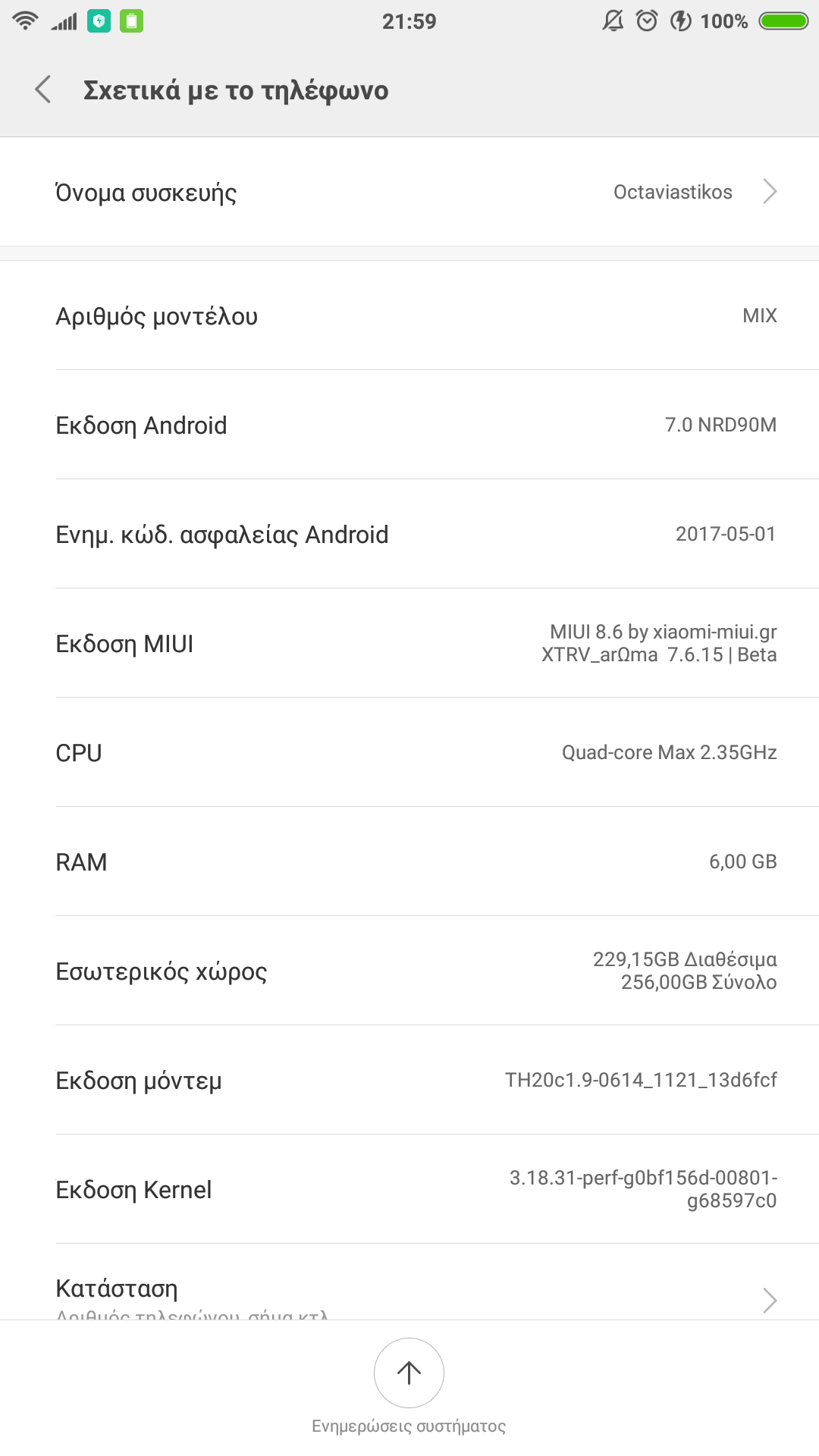This screenshot has width=819, height=1456.
Task: Tap the Εσωτερικός χώρος storage row
Action: tap(409, 971)
